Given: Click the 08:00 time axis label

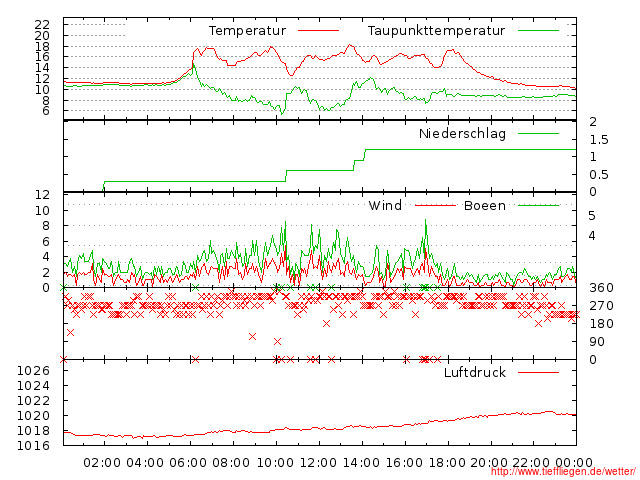Looking at the screenshot, I should tap(231, 463).
